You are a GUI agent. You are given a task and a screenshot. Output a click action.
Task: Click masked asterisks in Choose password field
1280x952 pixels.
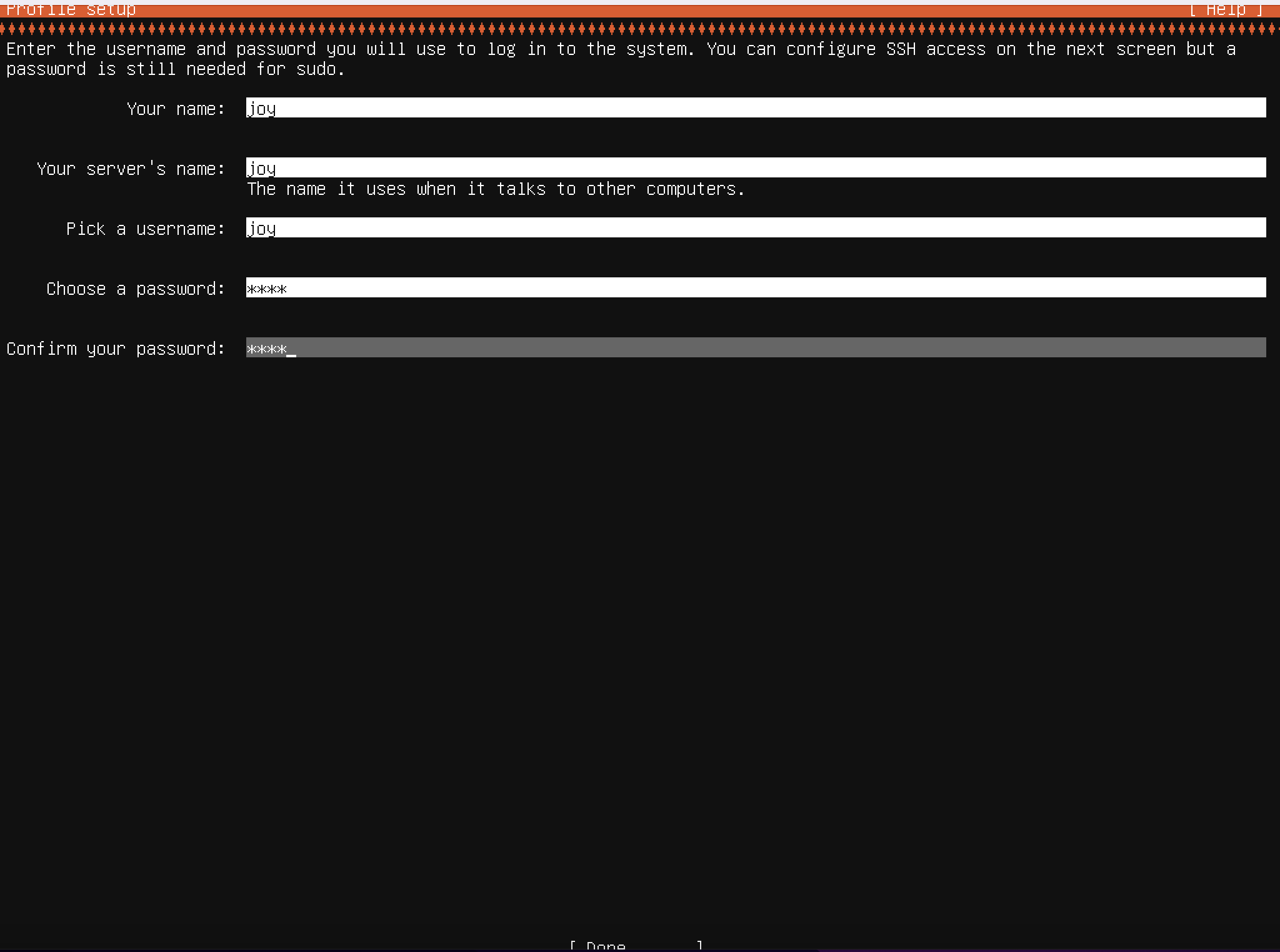tap(267, 289)
